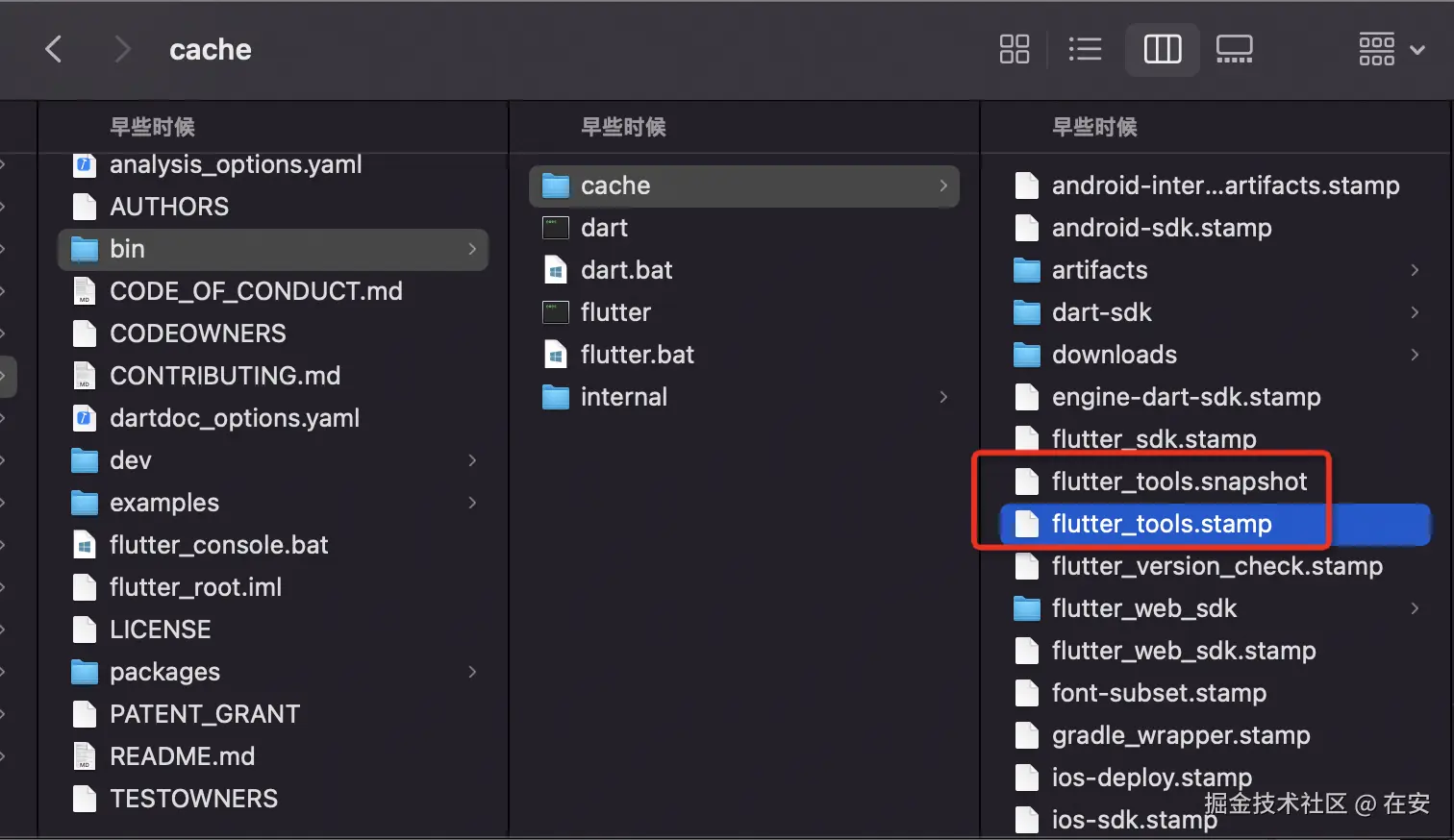Viewport: 1454px width, 840px height.
Task: Select the flutter_tools.snapshot file
Action: pos(1179,482)
